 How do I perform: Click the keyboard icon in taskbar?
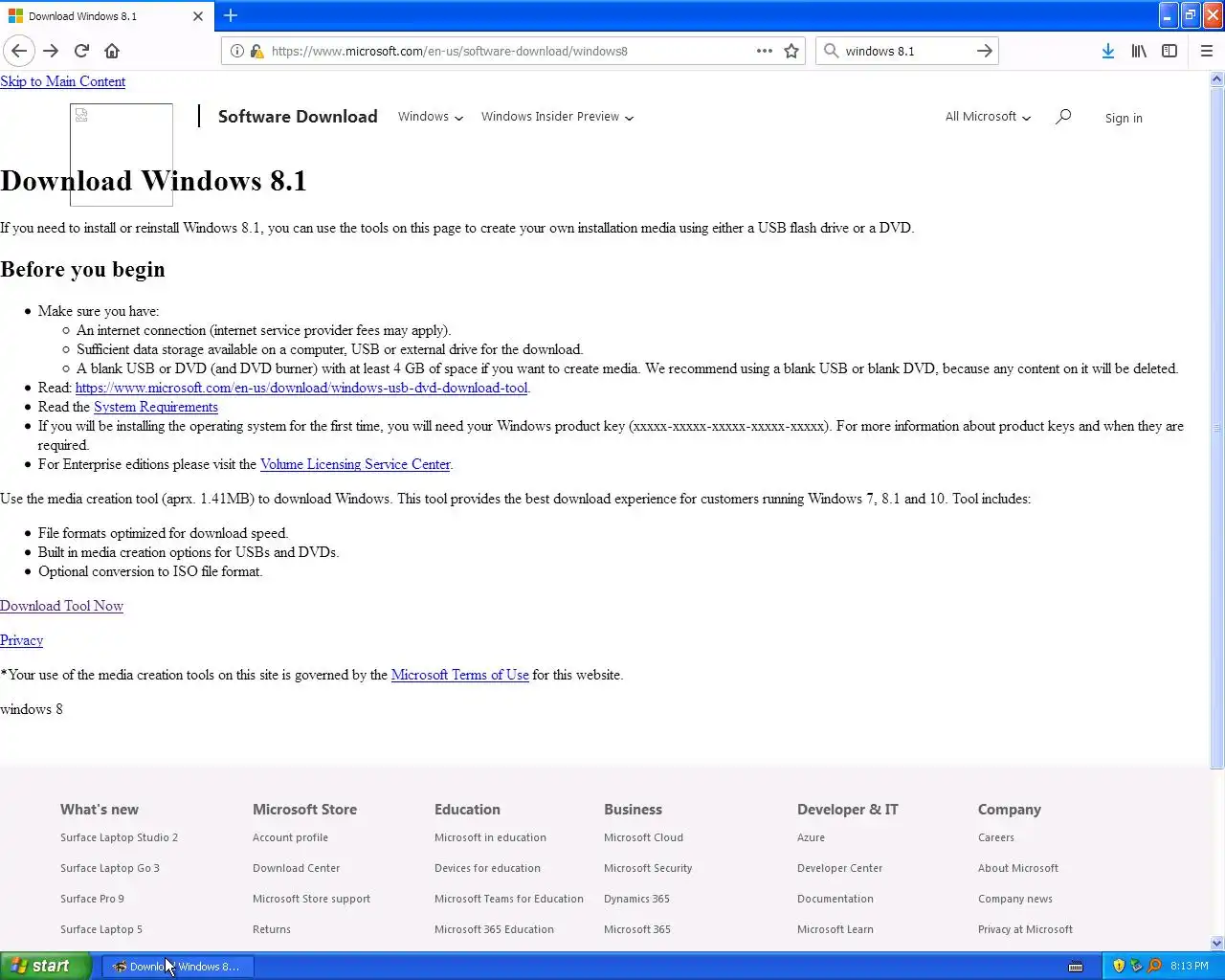1076,966
